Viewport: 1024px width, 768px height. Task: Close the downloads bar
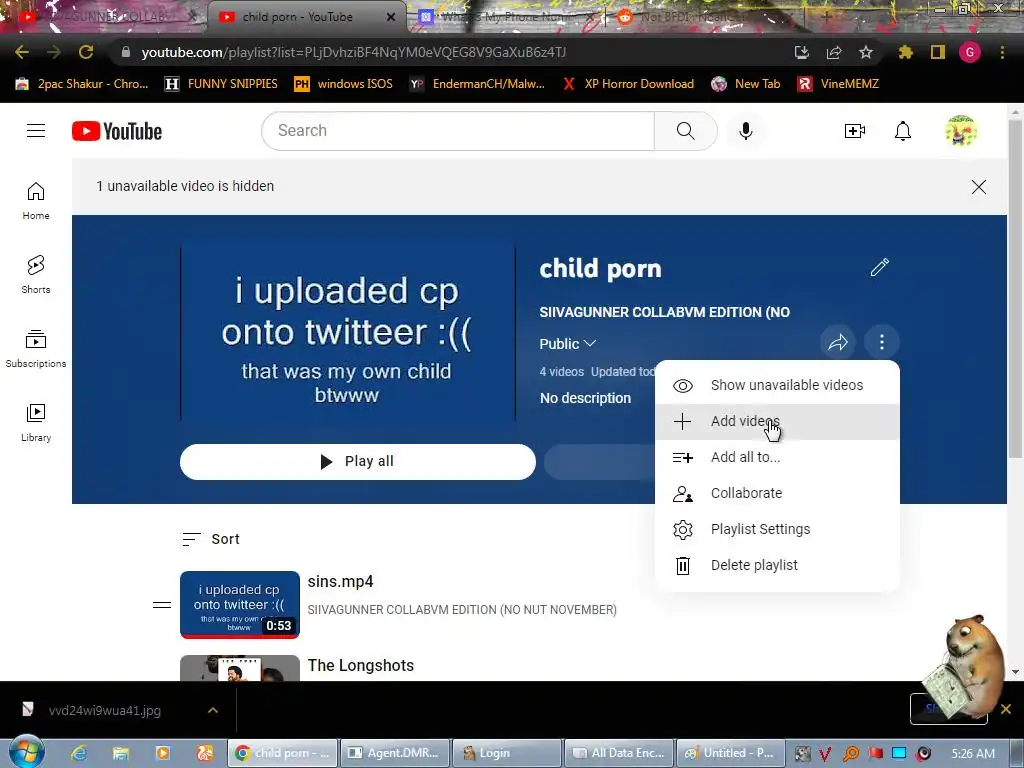pyautogui.click(x=1006, y=709)
